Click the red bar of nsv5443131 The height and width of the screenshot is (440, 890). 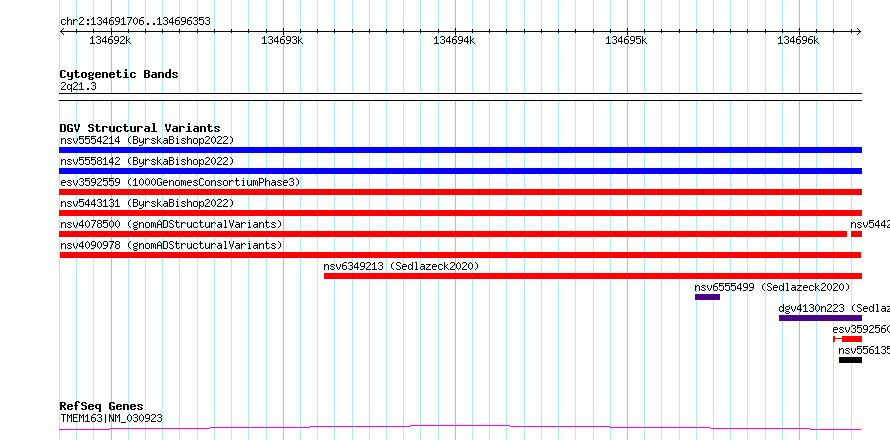pyautogui.click(x=460, y=213)
